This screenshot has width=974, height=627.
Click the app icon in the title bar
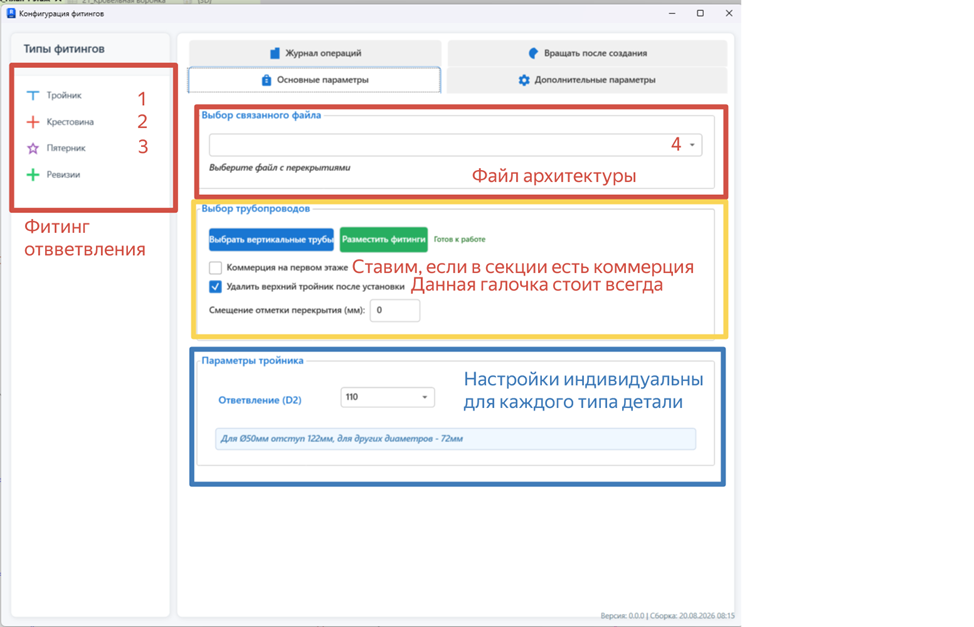point(11,13)
